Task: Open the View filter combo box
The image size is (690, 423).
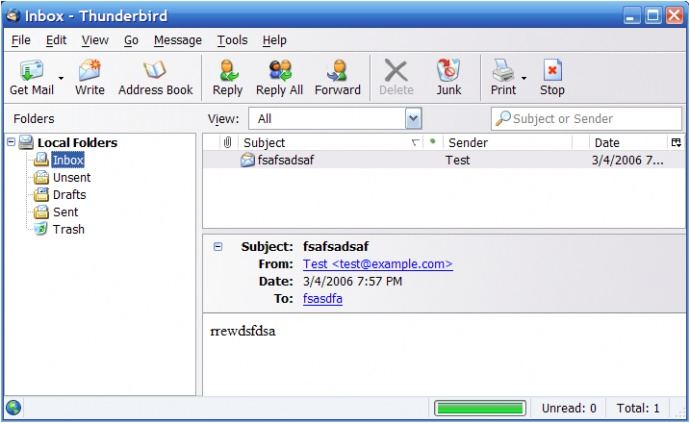Action: coord(335,118)
